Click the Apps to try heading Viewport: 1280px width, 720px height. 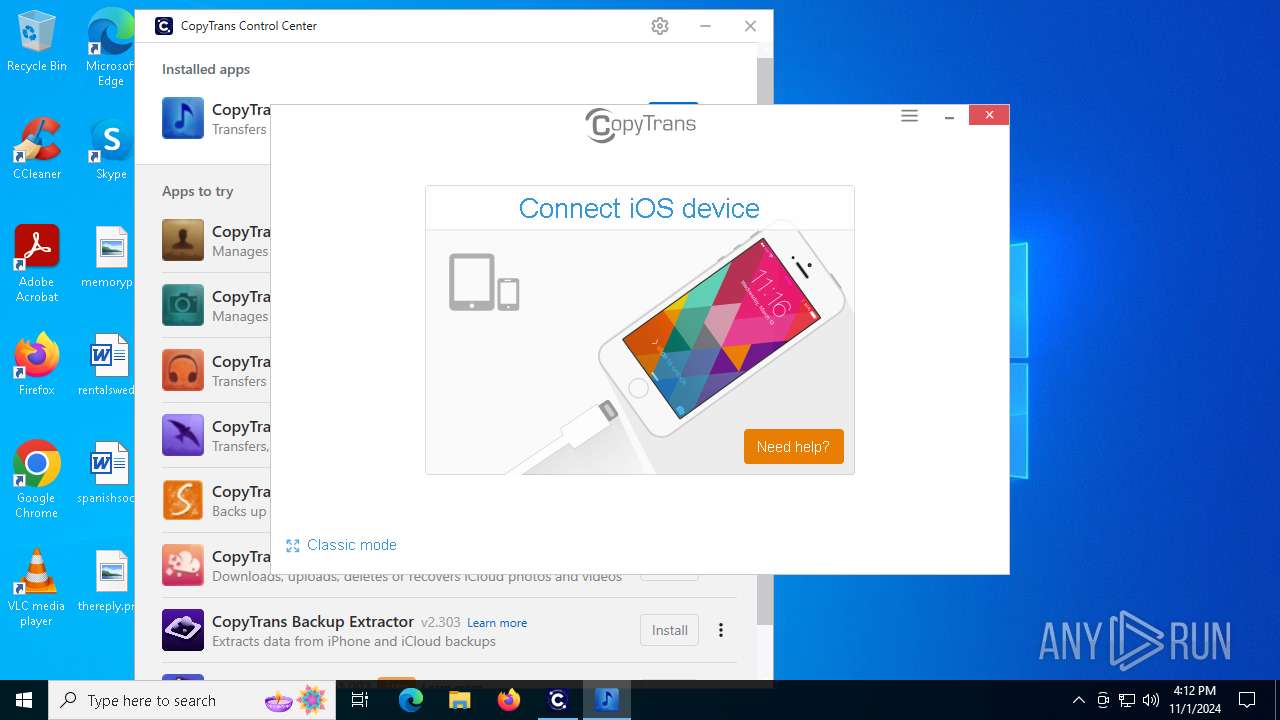[x=198, y=191]
